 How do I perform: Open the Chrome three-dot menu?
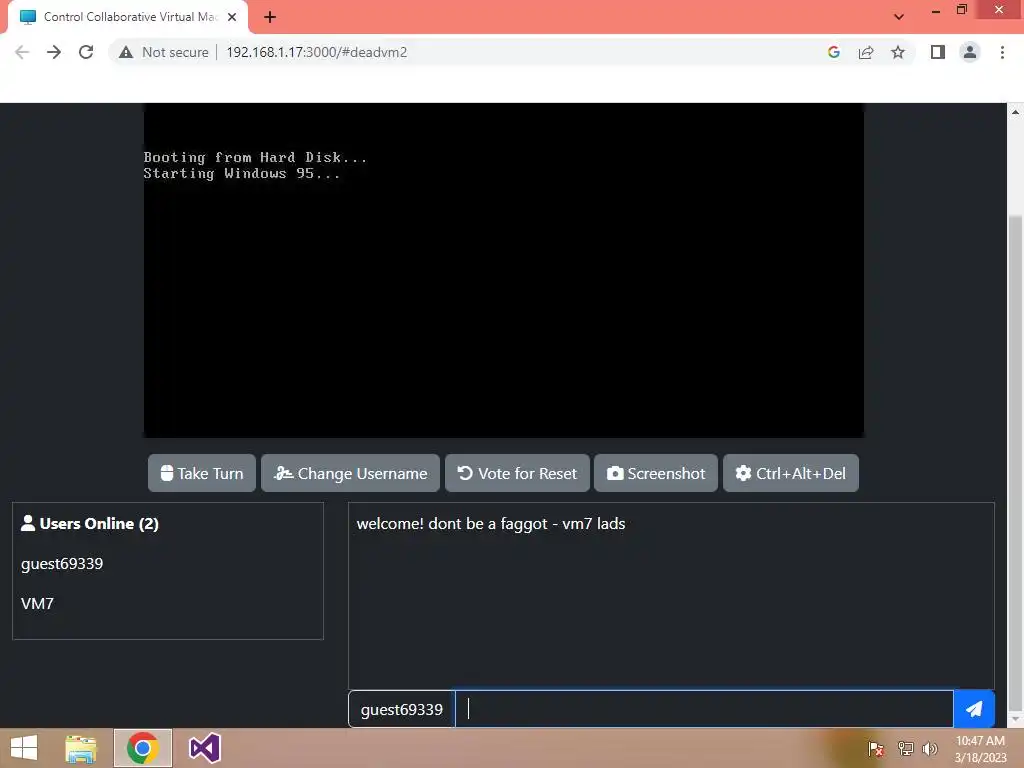(1002, 52)
